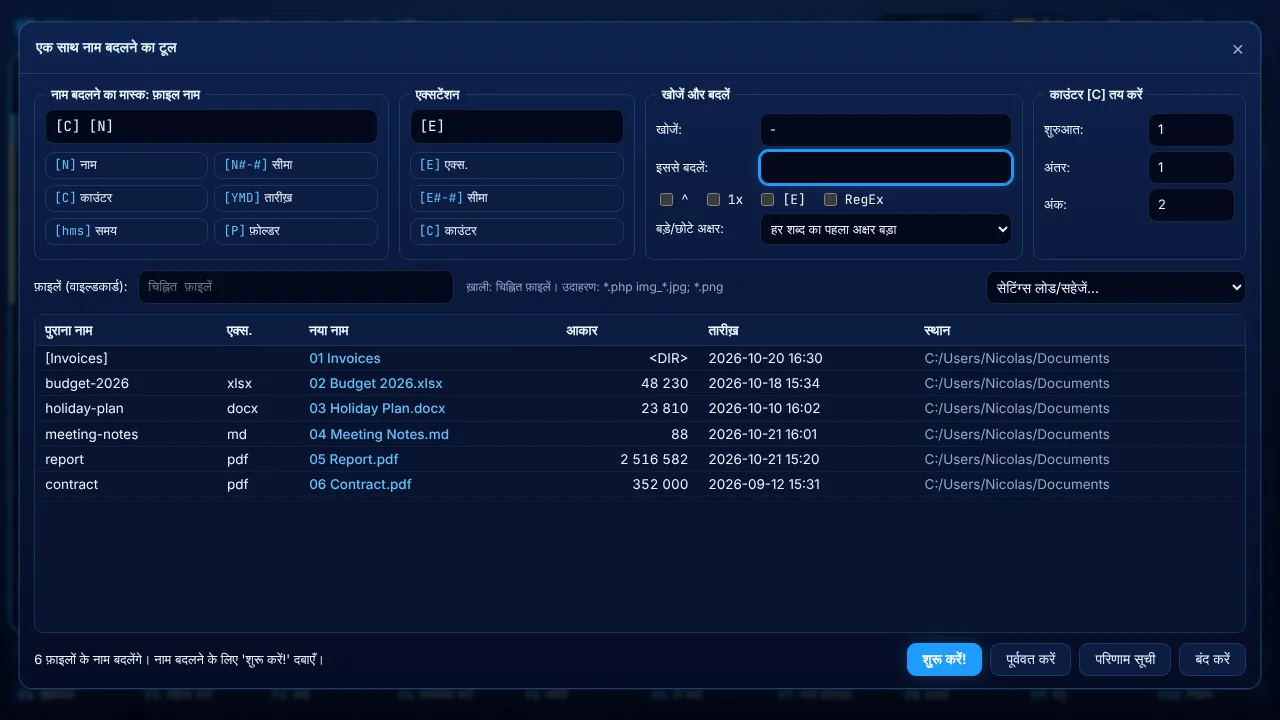Check the ^ option checkbox
Image resolution: width=1280 pixels, height=720 pixels.
click(666, 200)
